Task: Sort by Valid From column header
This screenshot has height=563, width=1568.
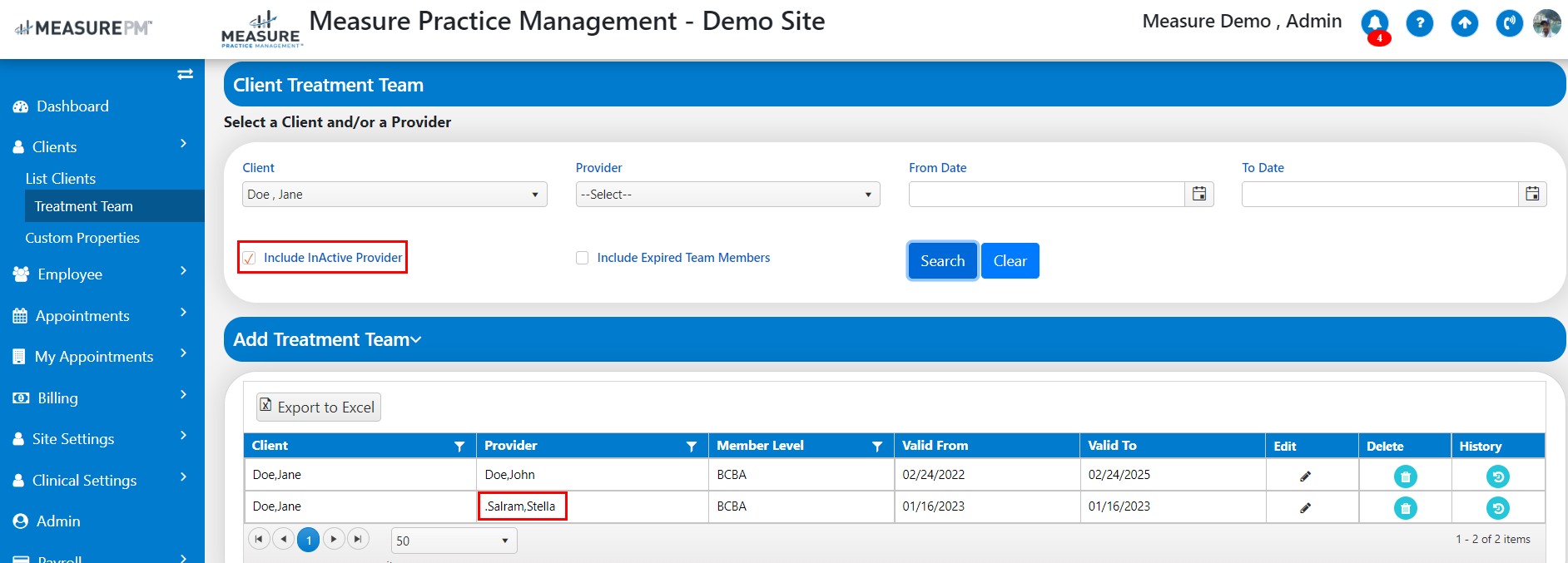Action: click(935, 446)
